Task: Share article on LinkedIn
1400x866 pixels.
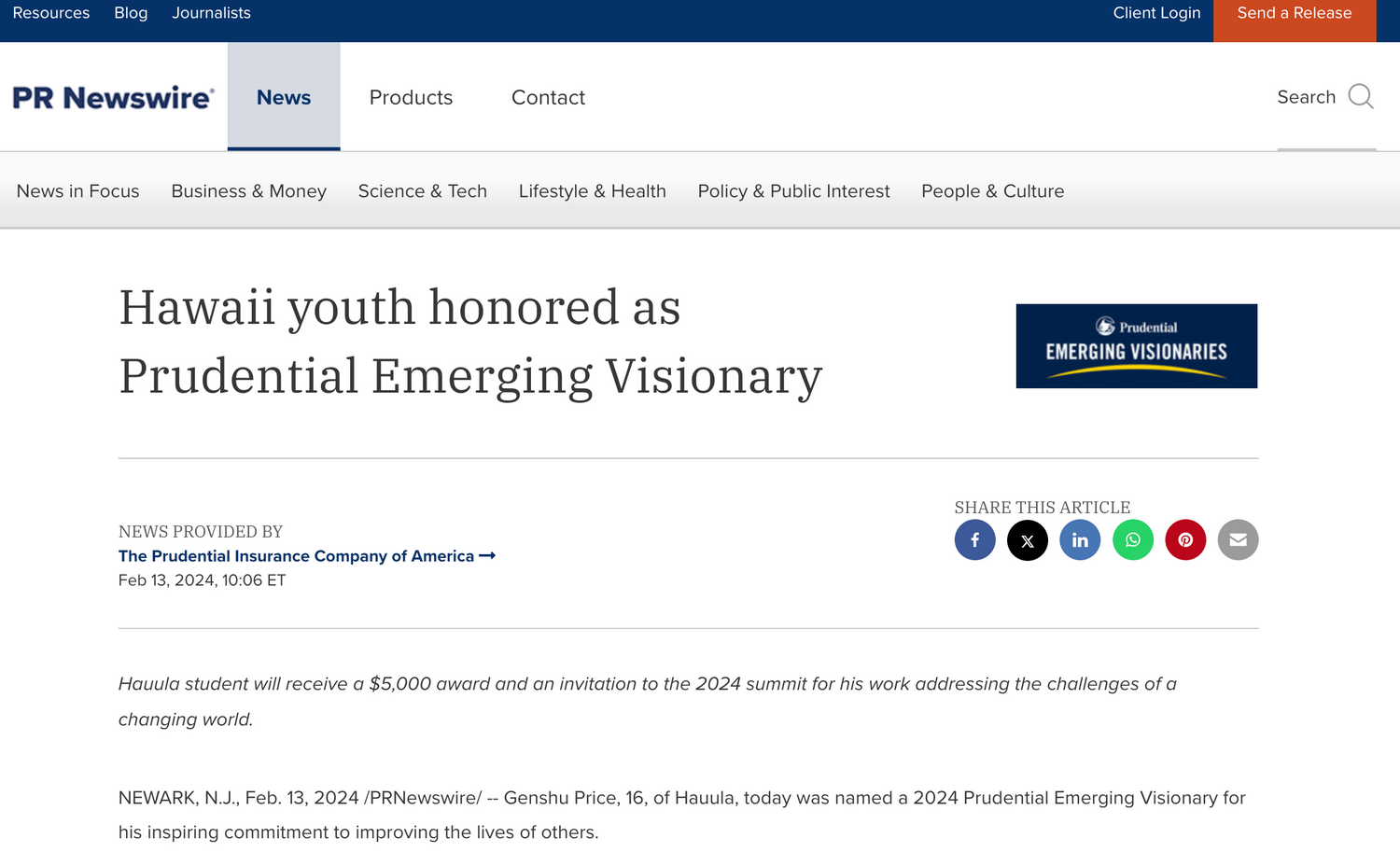Action: pyautogui.click(x=1080, y=540)
